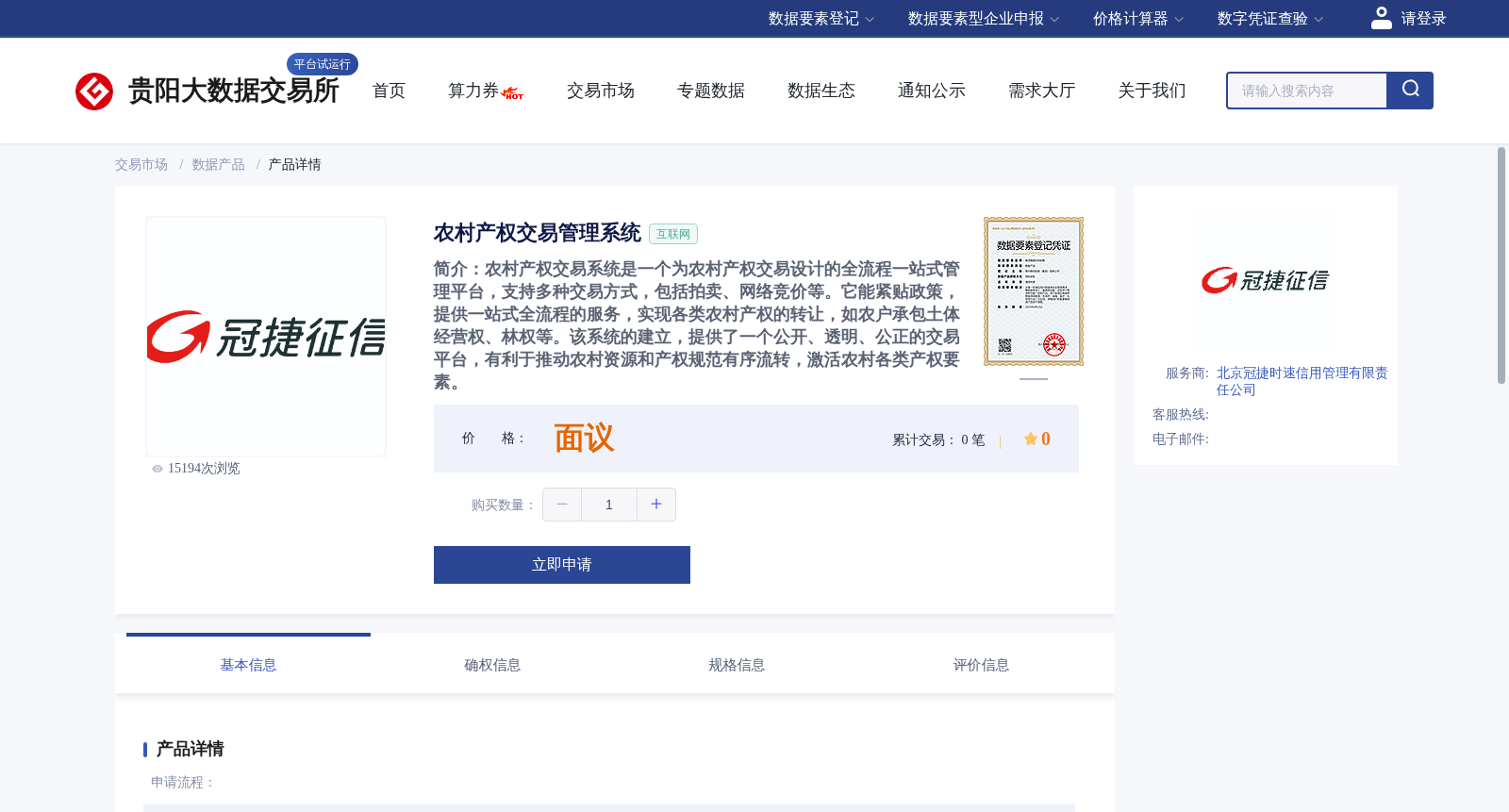Switch to the 确权信息 tab
Viewport: 1509px width, 812px height.
tap(492, 665)
